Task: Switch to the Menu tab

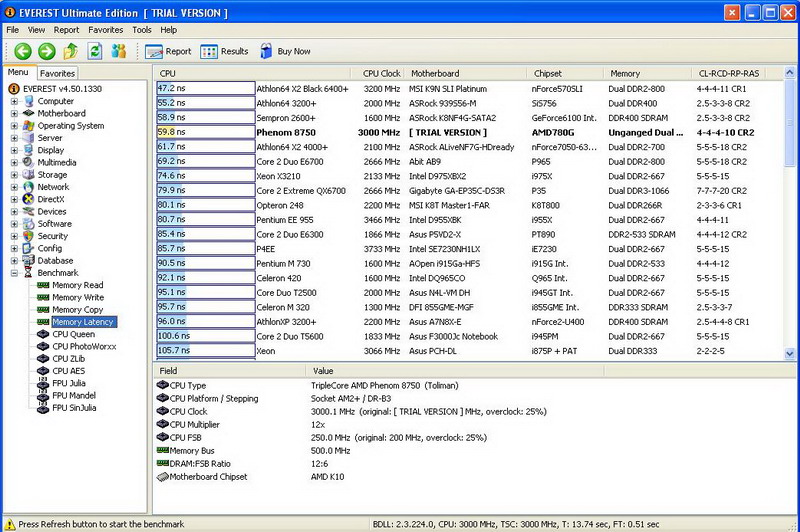Action: (x=18, y=72)
